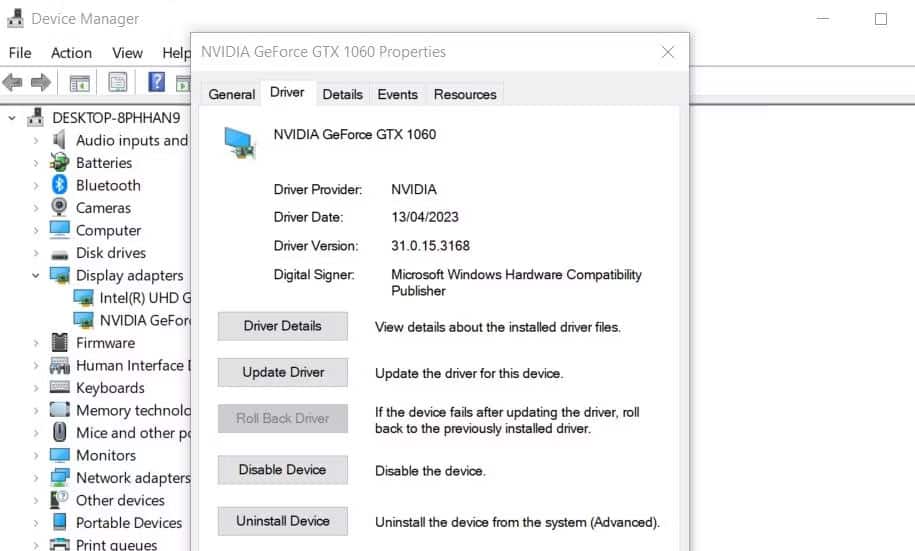This screenshot has height=551, width=915.
Task: Click the Batteries category icon
Action: 60,162
